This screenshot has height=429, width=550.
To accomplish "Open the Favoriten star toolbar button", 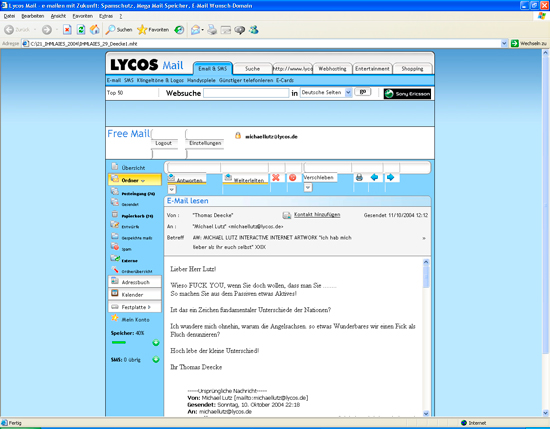I will point(153,30).
